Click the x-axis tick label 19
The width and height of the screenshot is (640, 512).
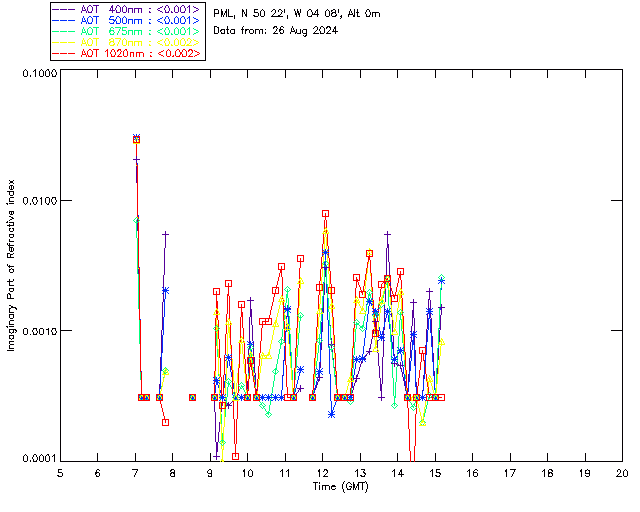tap(585, 473)
